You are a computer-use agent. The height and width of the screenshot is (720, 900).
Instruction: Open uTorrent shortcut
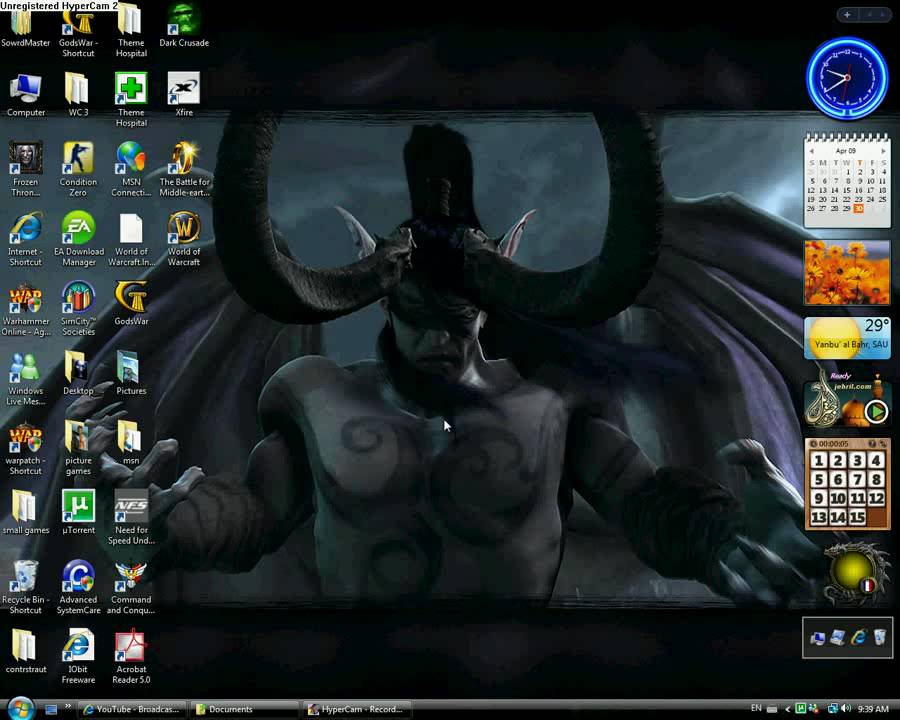point(78,511)
